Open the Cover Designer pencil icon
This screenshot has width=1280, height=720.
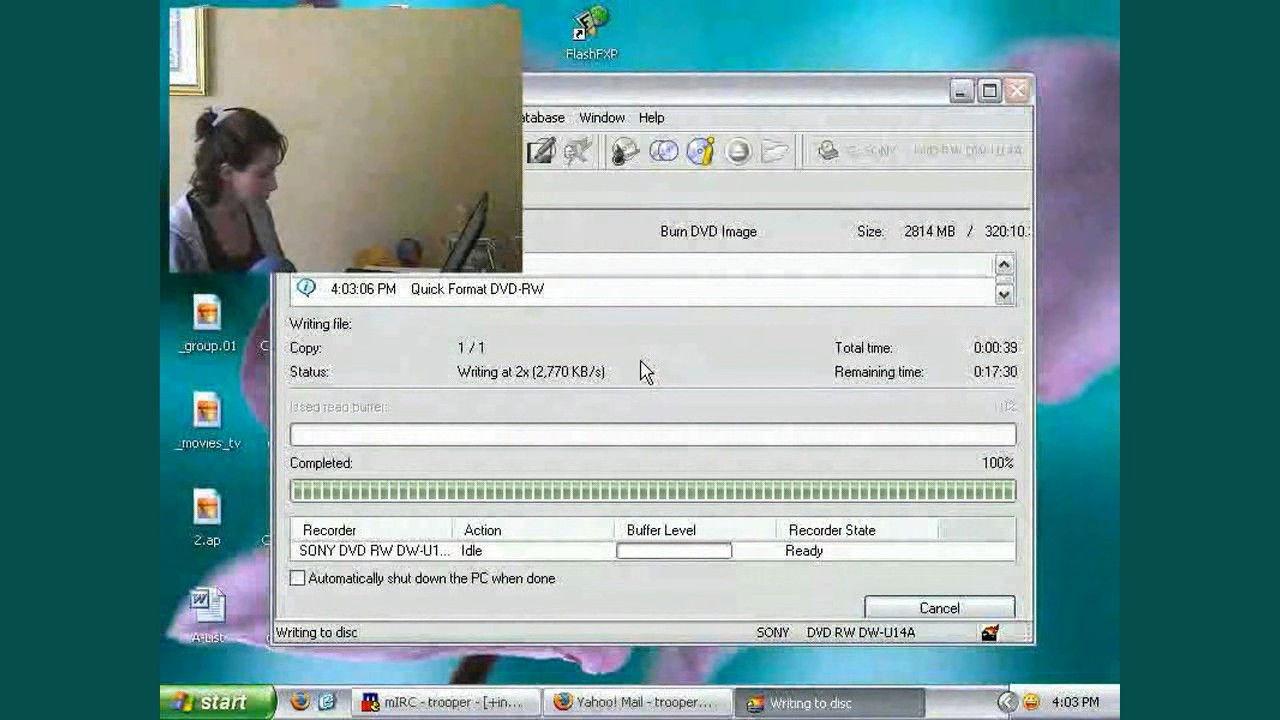(541, 151)
